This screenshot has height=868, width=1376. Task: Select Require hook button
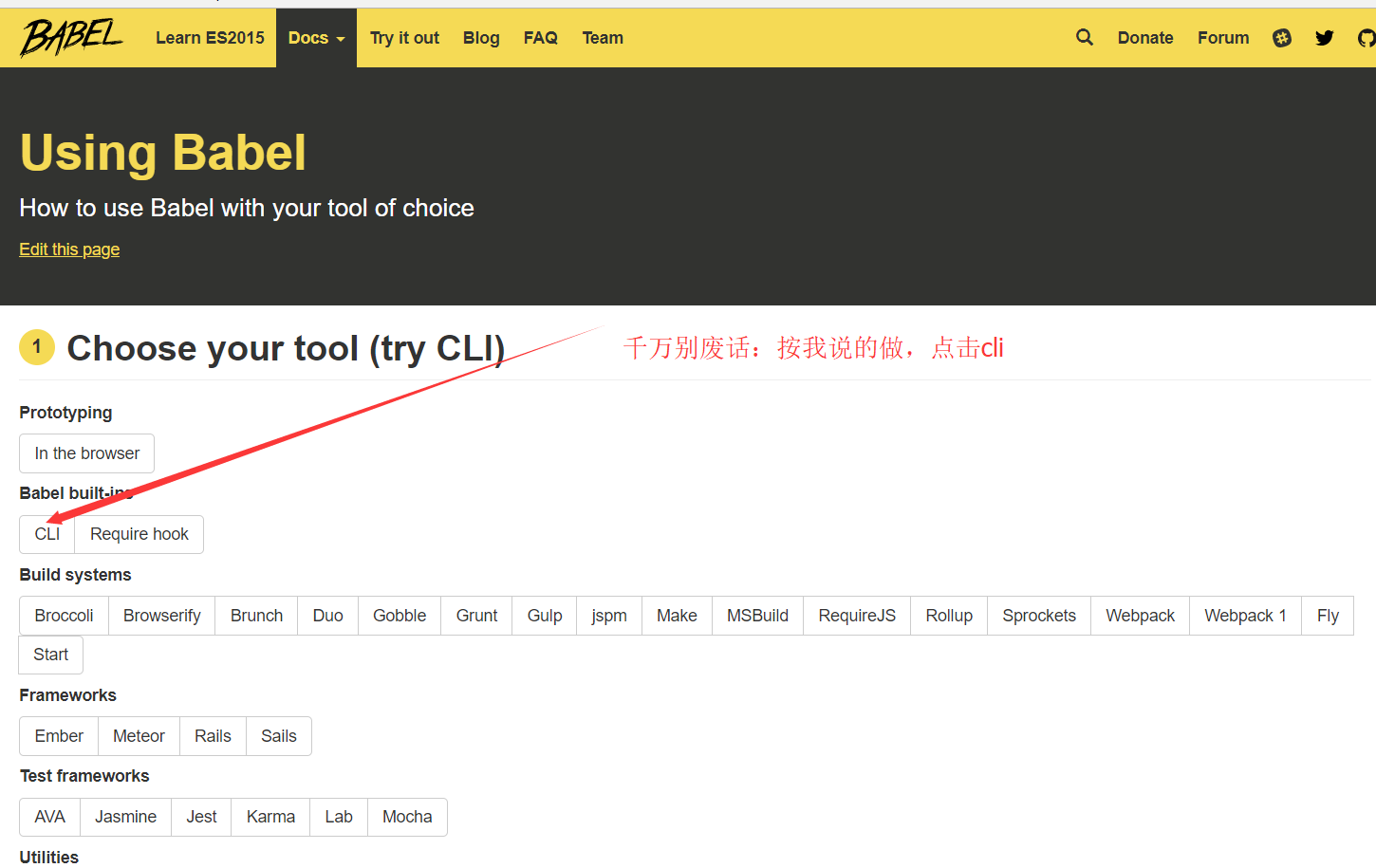point(139,534)
